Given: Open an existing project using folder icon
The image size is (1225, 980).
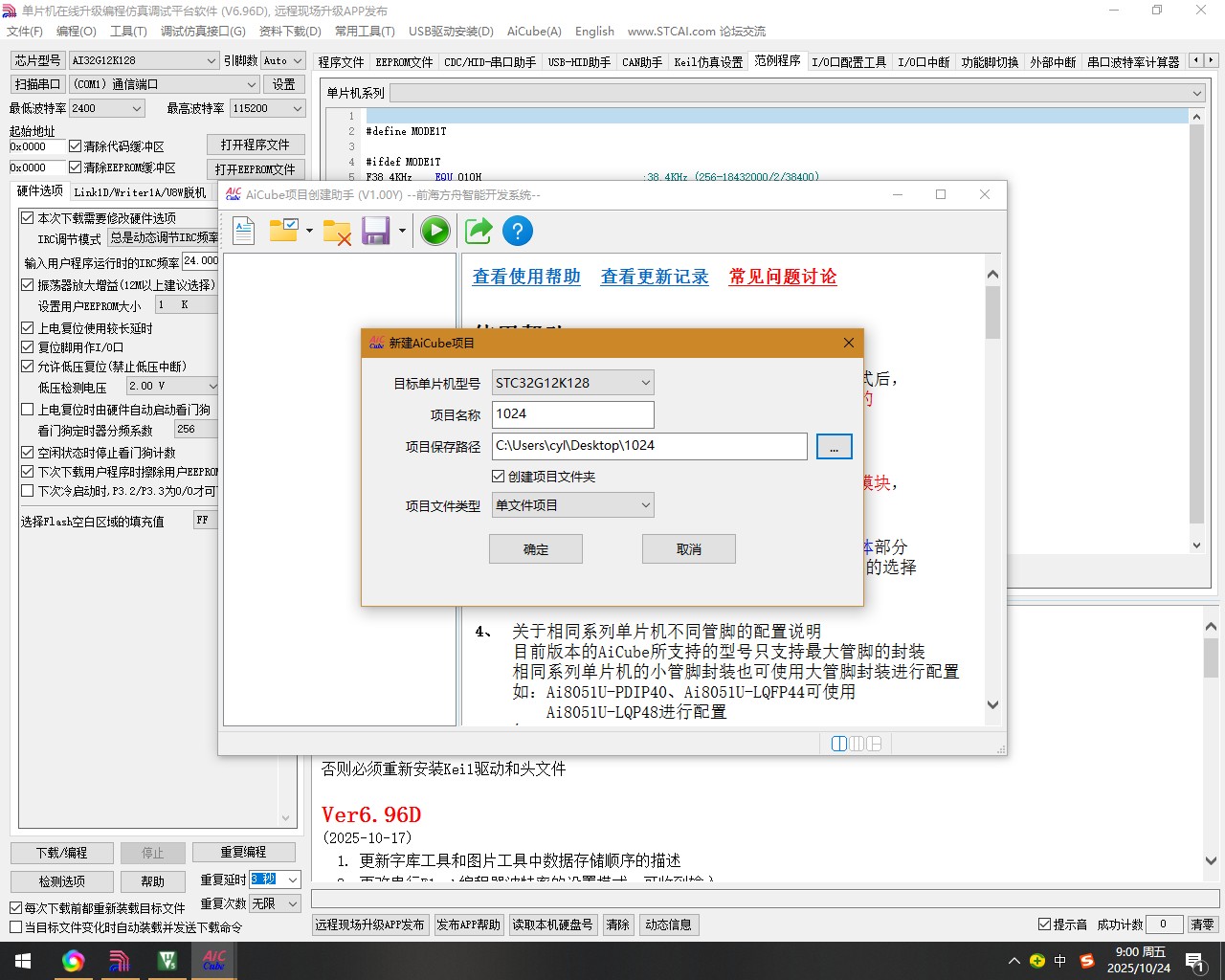Looking at the screenshot, I should (283, 230).
